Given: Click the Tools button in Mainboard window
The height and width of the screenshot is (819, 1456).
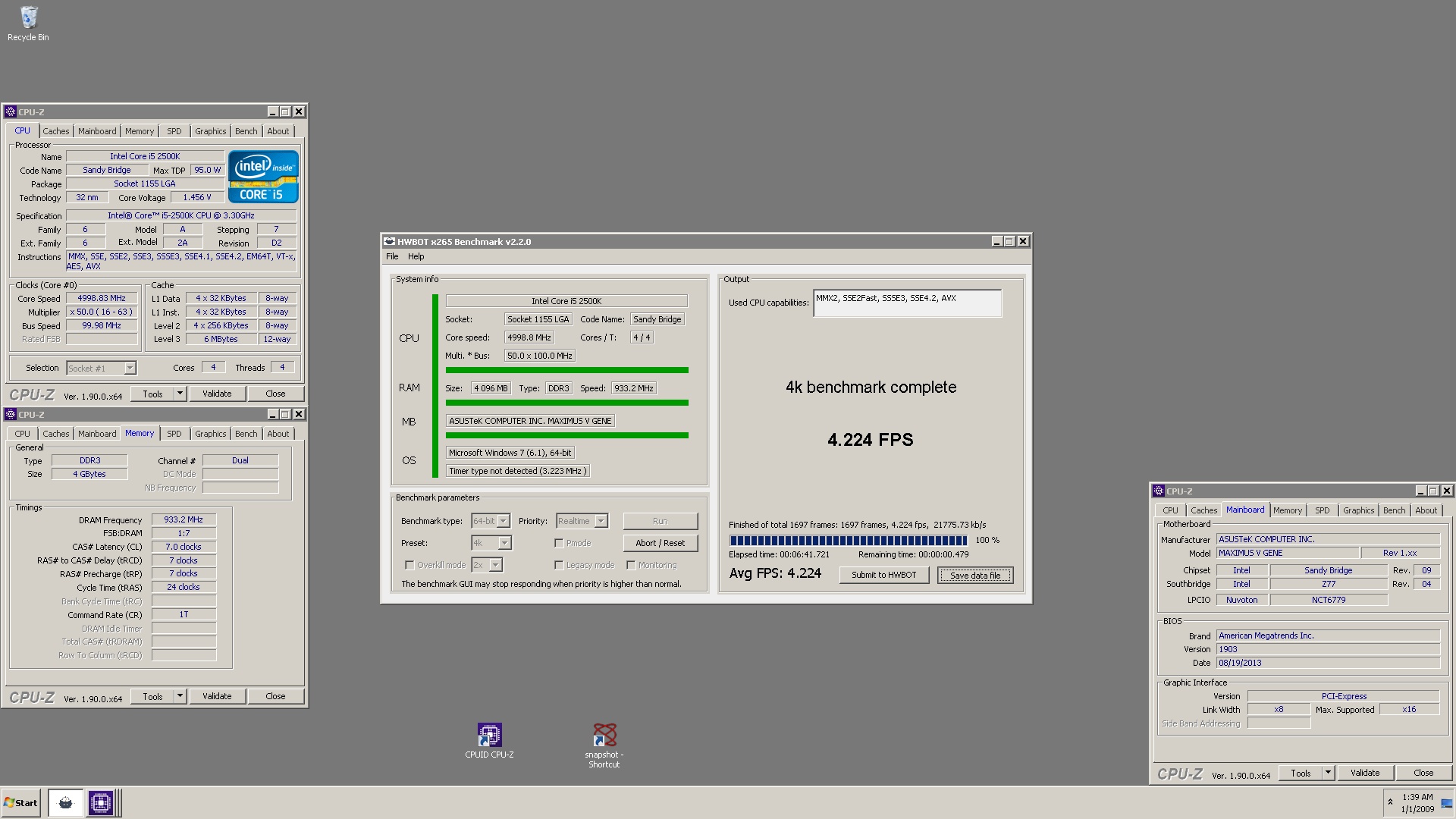Looking at the screenshot, I should pos(1301,773).
